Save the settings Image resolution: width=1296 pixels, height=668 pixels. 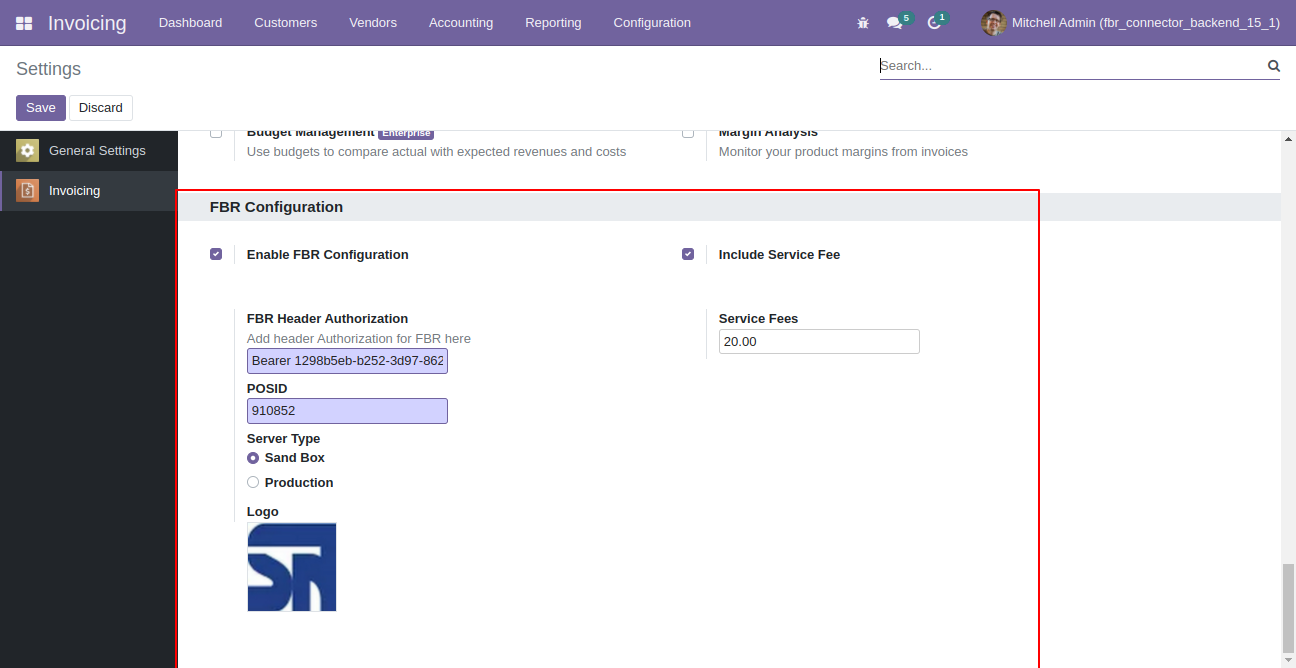pos(41,108)
